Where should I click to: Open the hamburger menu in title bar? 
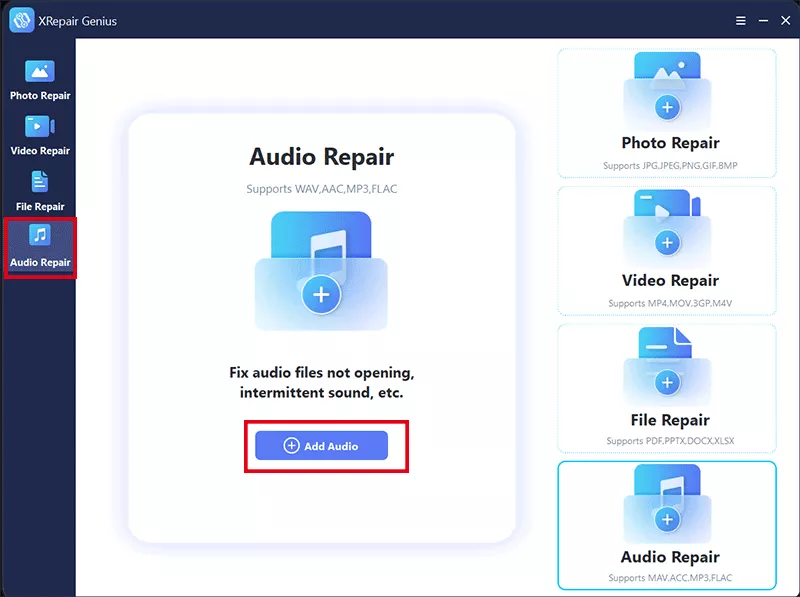(x=740, y=20)
